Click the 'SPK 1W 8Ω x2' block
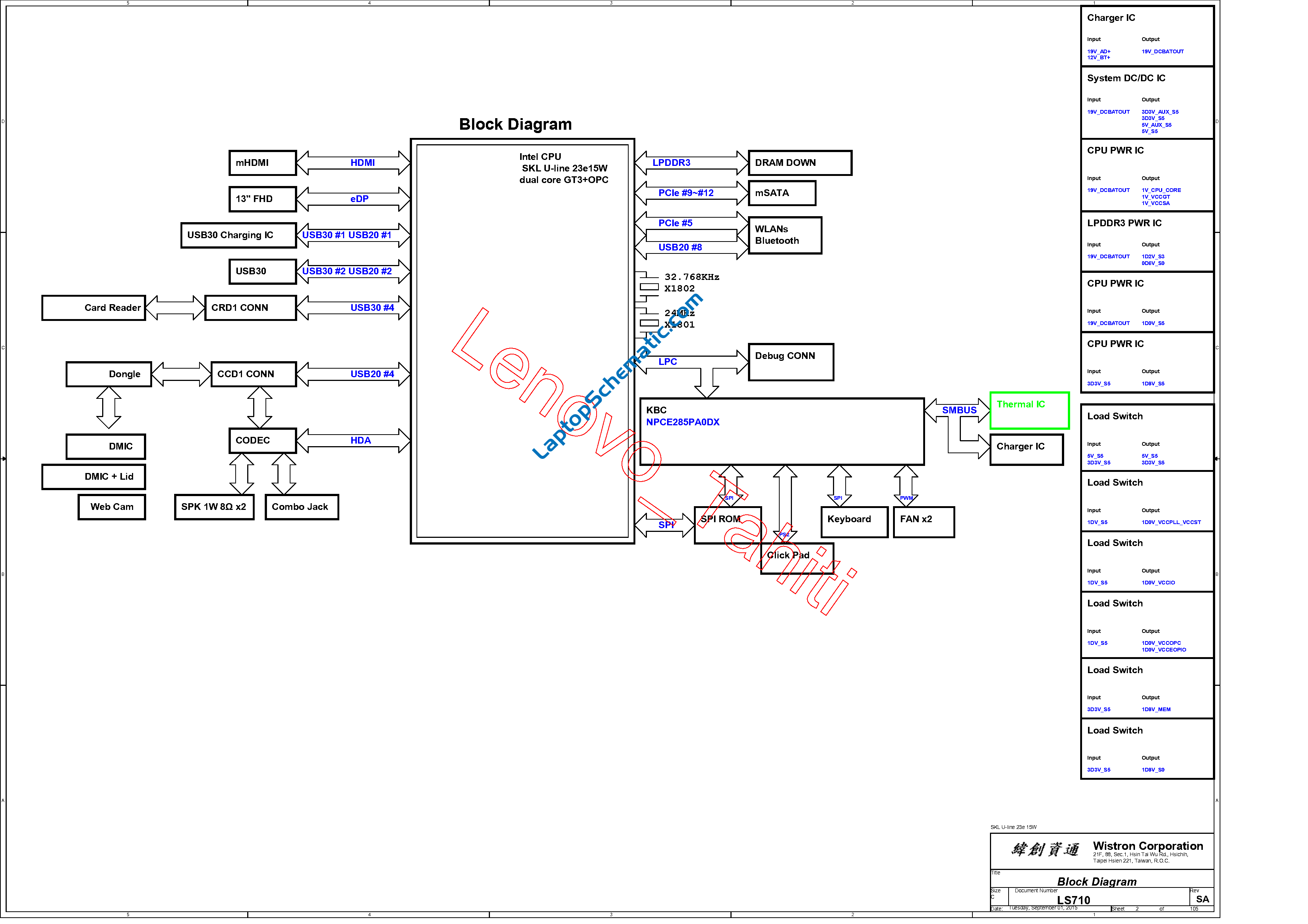The width and height of the screenshot is (1308, 924). click(214, 507)
